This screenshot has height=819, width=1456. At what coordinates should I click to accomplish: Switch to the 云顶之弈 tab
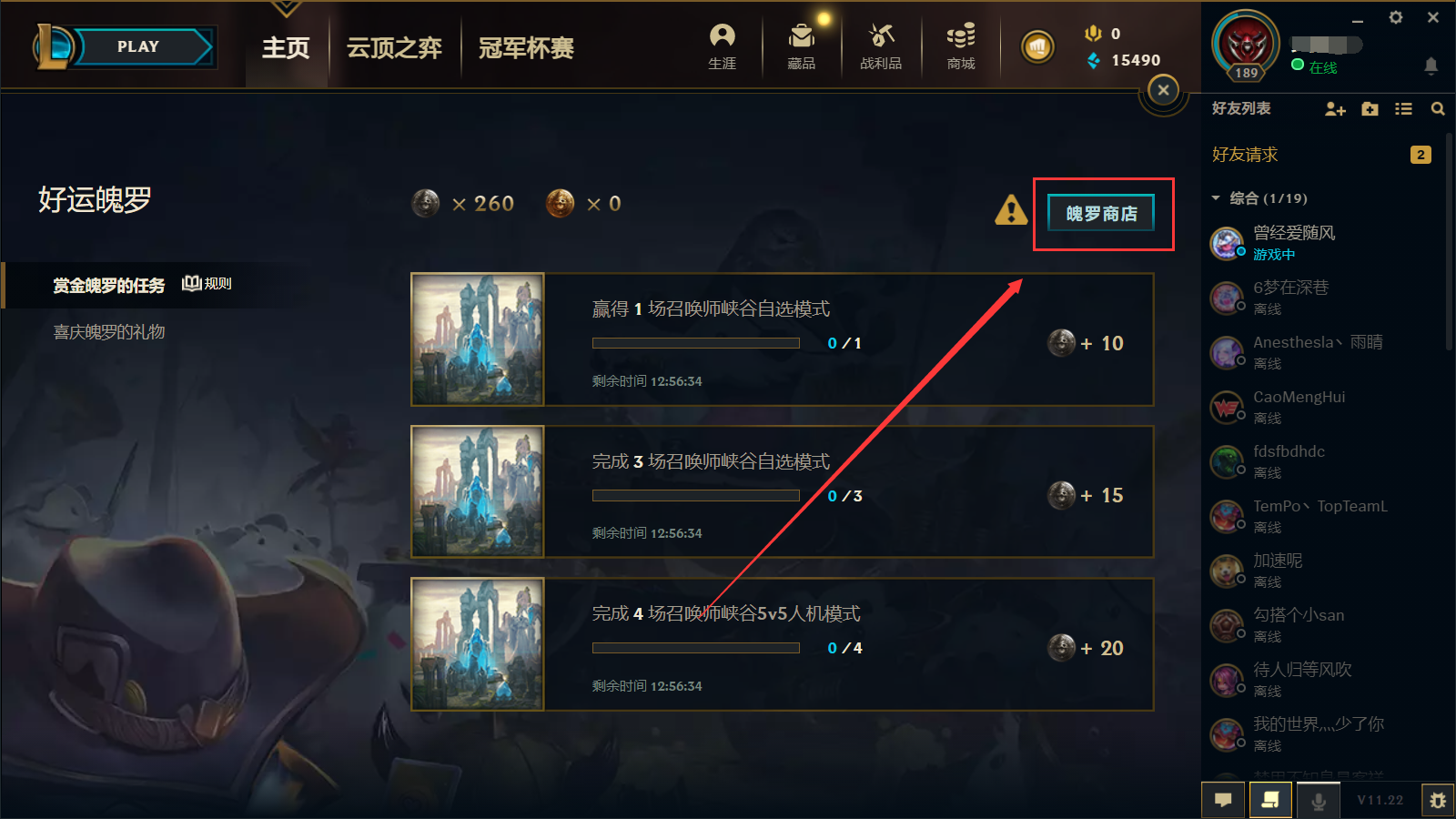pos(394,47)
